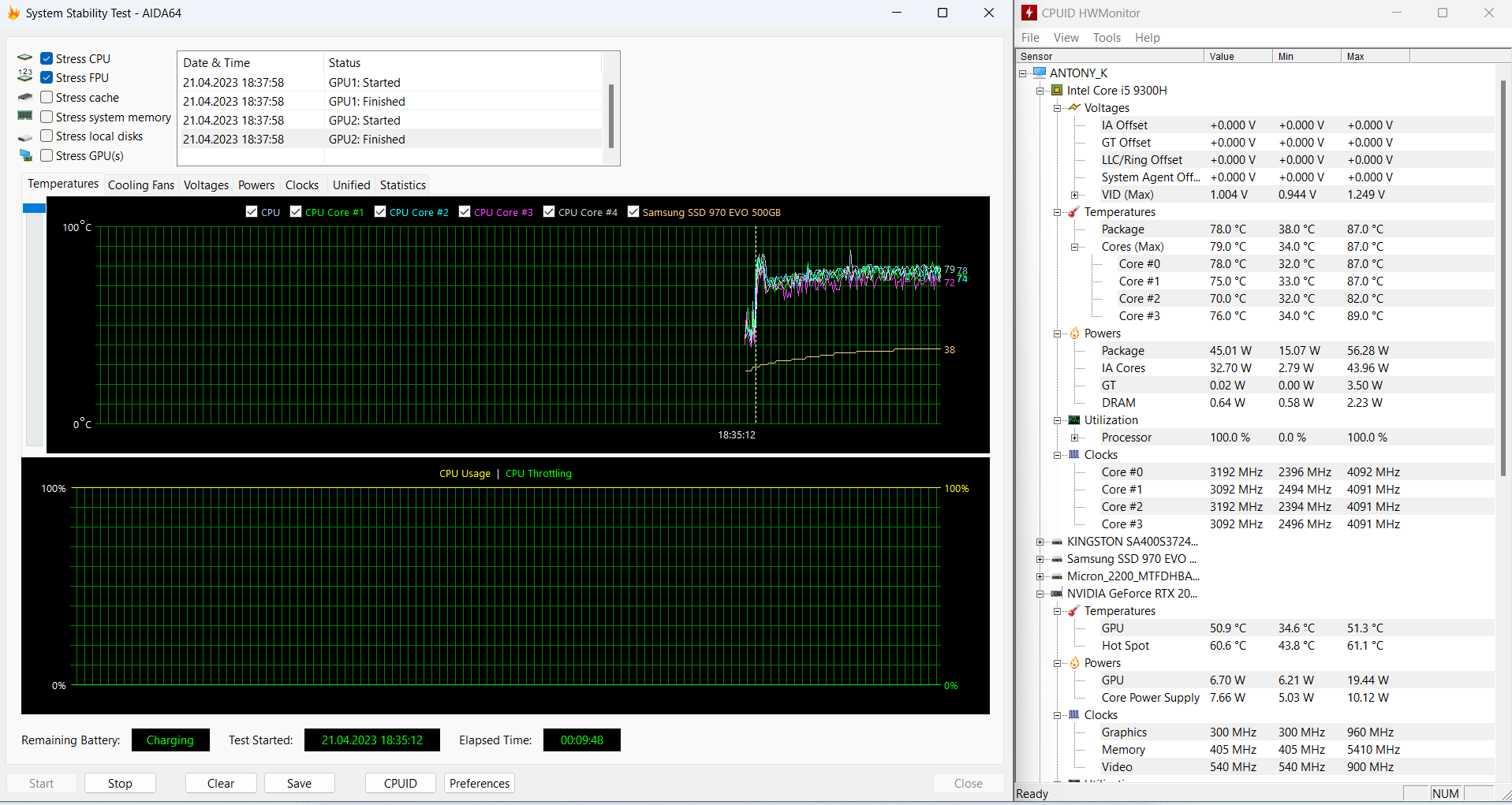Enable the Stress cache checkbox

tap(47, 98)
